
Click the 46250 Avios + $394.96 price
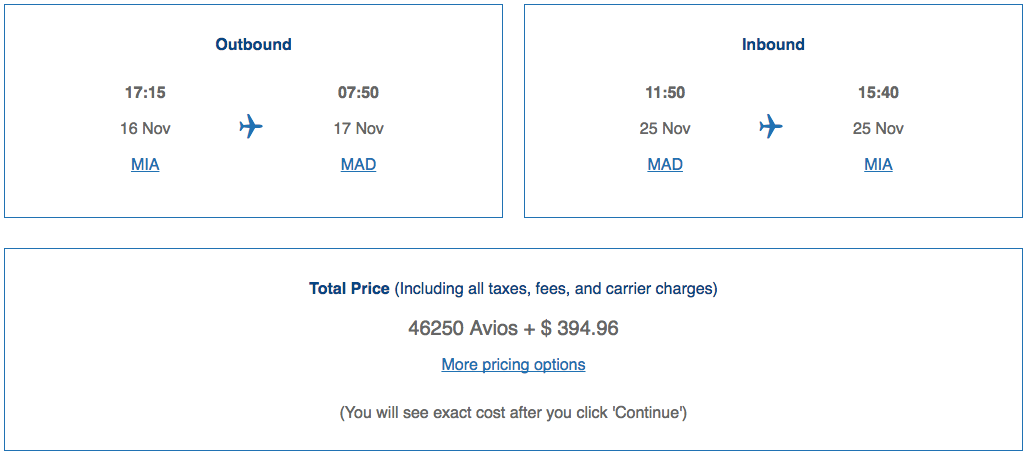point(513,328)
